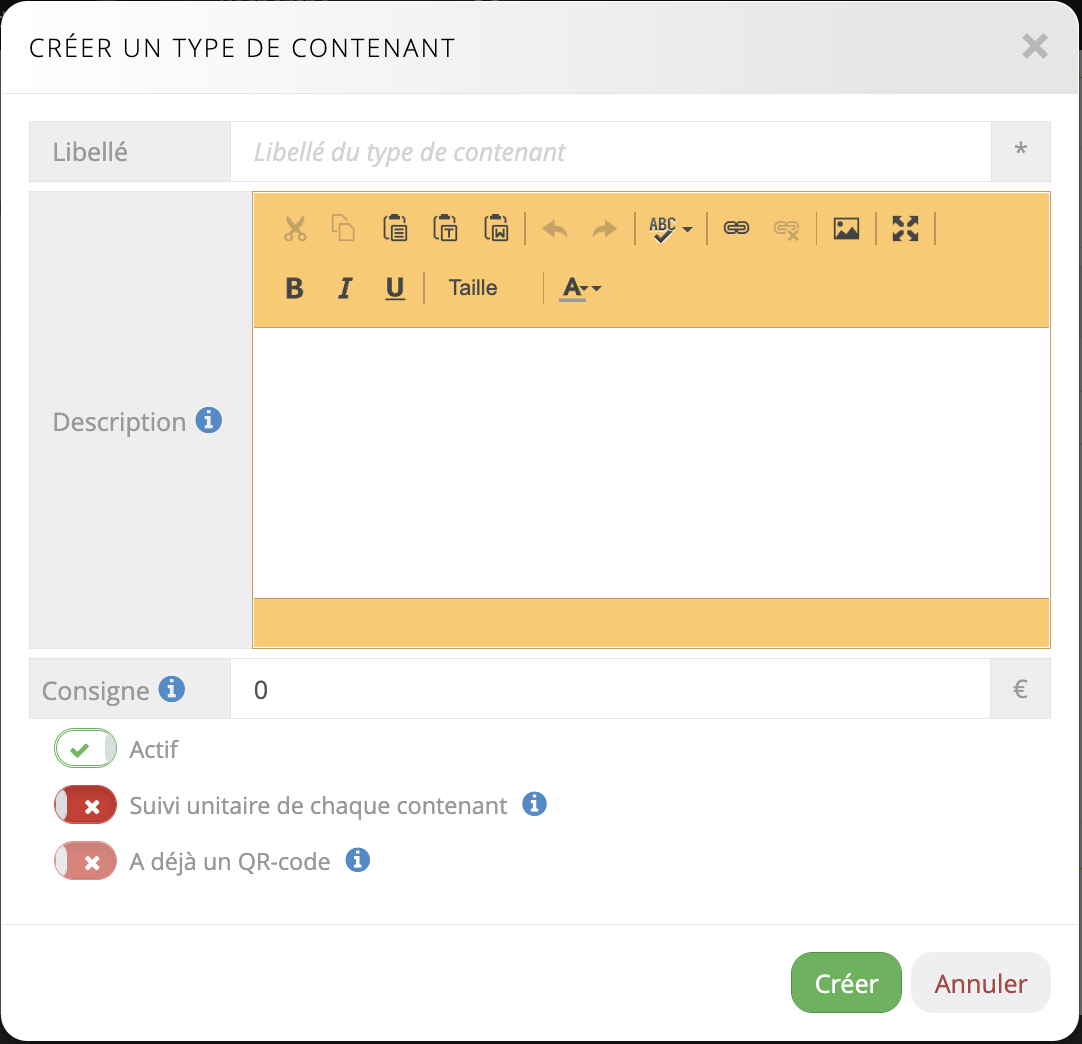Toggle italic formatting

(x=345, y=289)
